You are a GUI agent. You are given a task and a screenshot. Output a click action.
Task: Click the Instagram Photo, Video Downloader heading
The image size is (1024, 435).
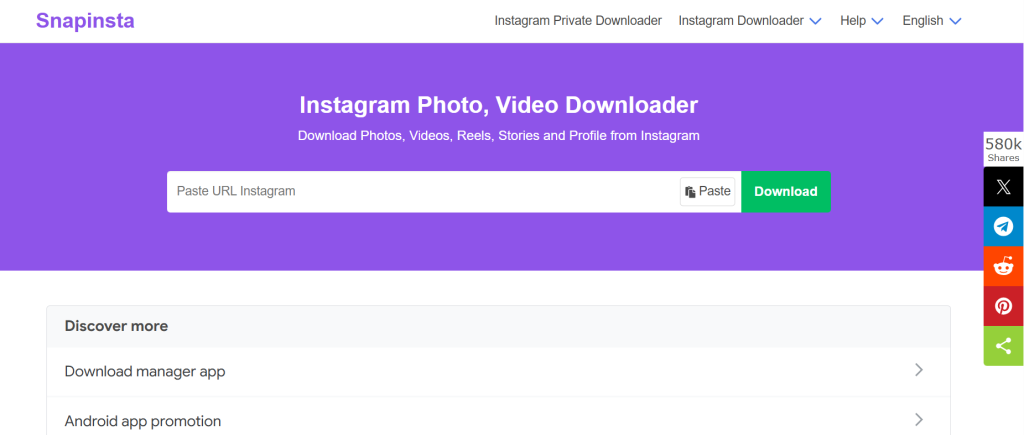[x=498, y=105]
